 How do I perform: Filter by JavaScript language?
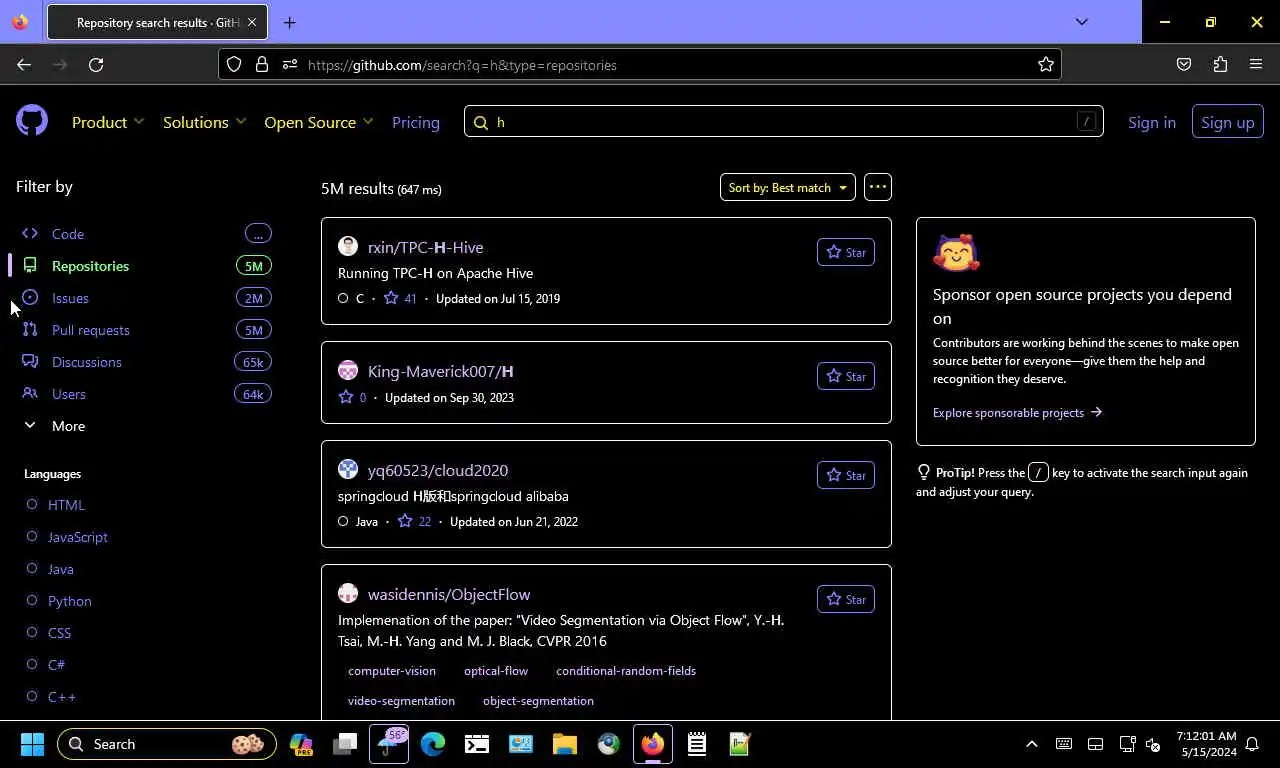pos(77,537)
